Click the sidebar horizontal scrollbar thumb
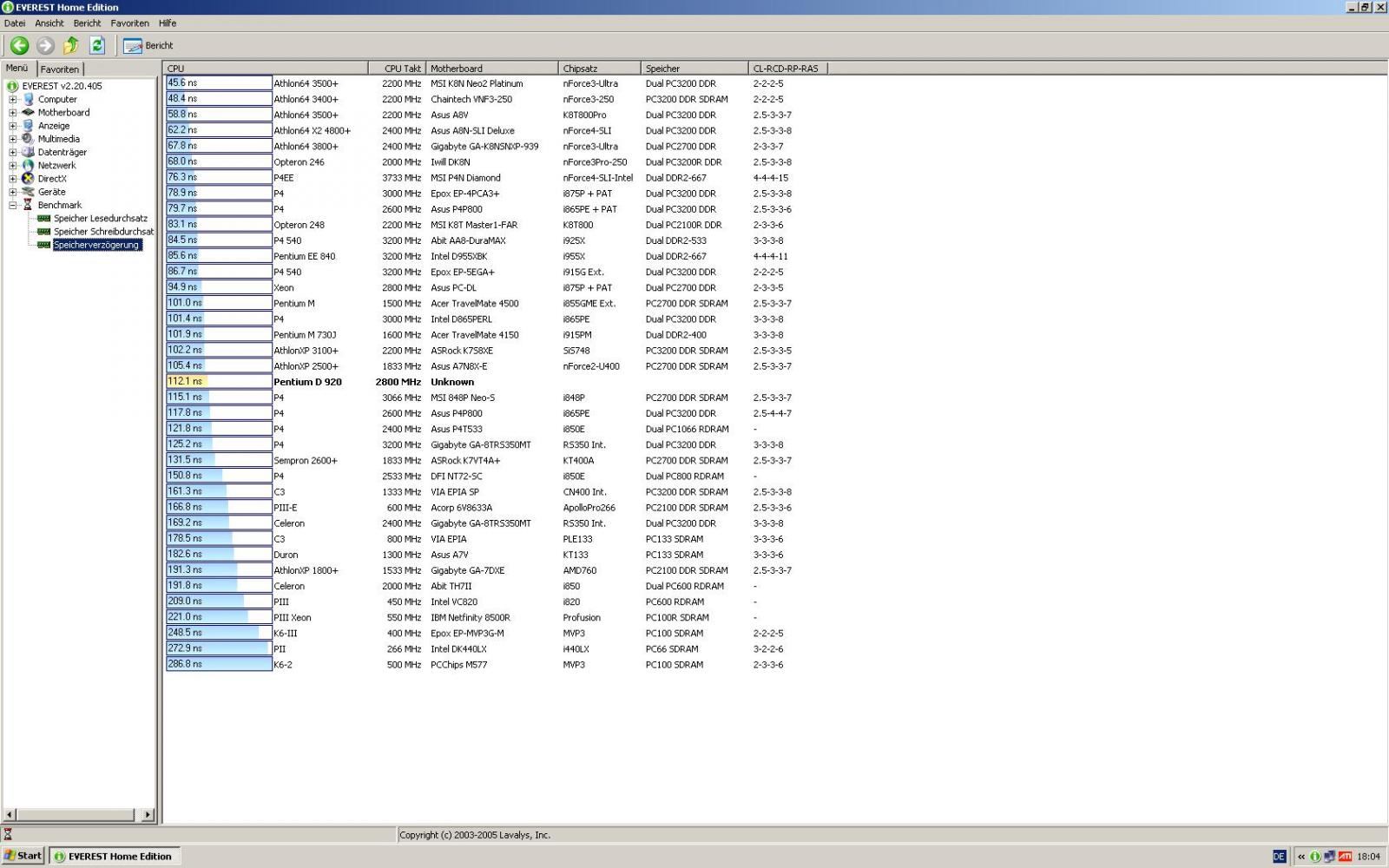This screenshot has height=868, width=1389. pos(76,814)
